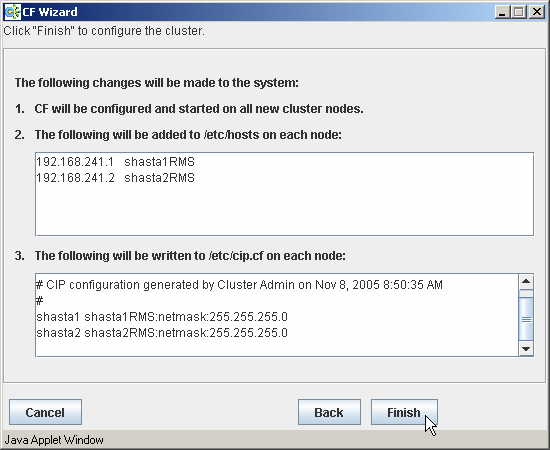Click the /etc/cip.cf heading text
The width and height of the screenshot is (550, 450).
click(190, 256)
